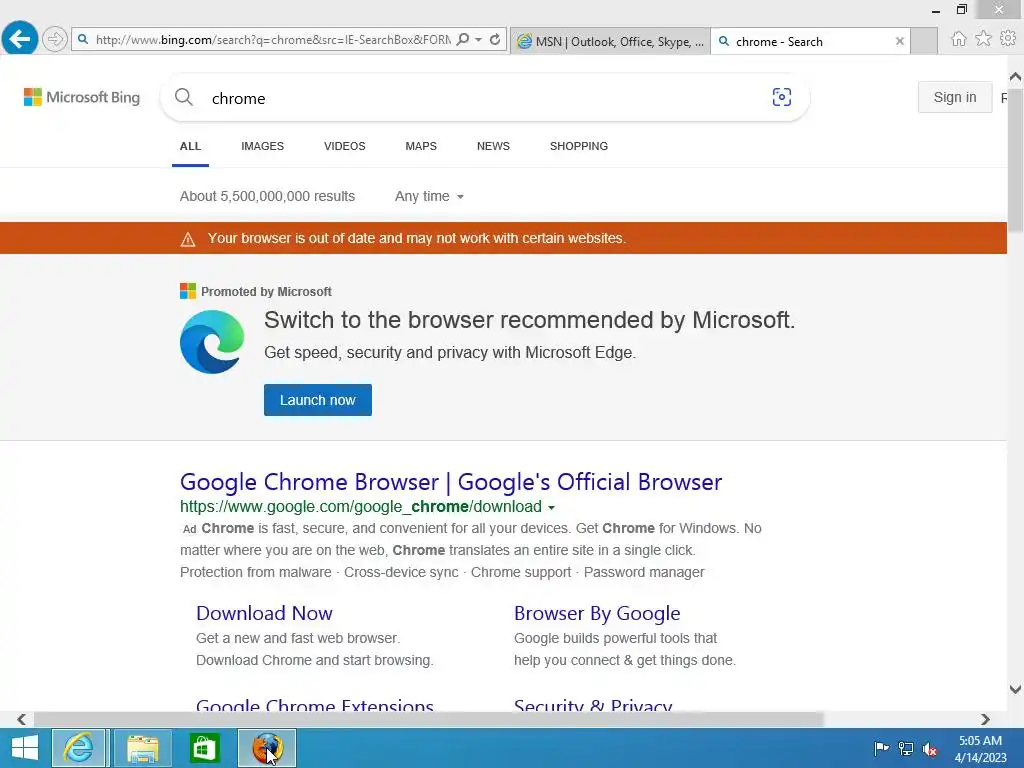Click vertical scrollbar down arrow
Viewport: 1024px width, 768px height.
click(1015, 689)
